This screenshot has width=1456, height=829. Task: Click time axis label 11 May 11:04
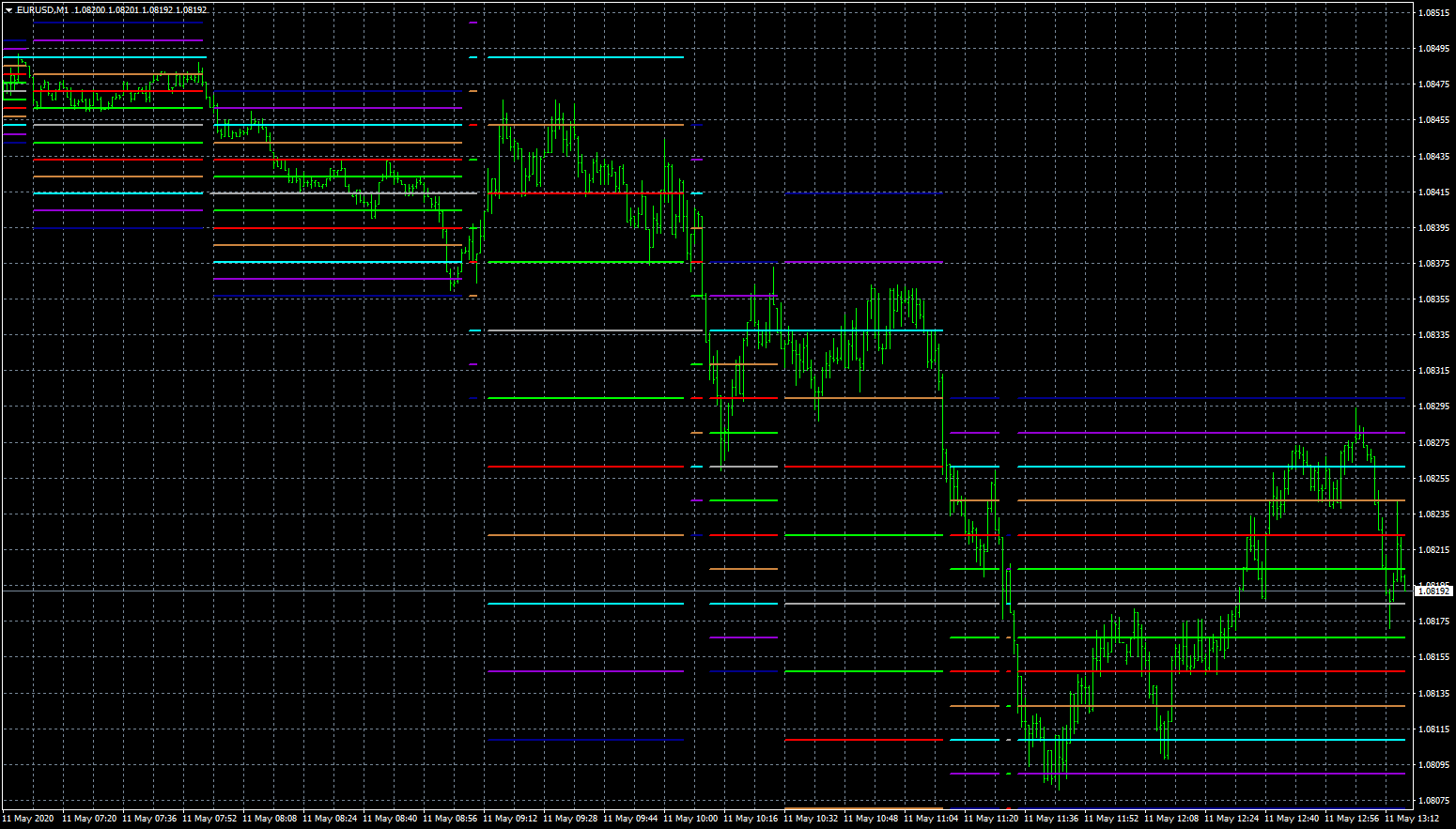pos(931,819)
